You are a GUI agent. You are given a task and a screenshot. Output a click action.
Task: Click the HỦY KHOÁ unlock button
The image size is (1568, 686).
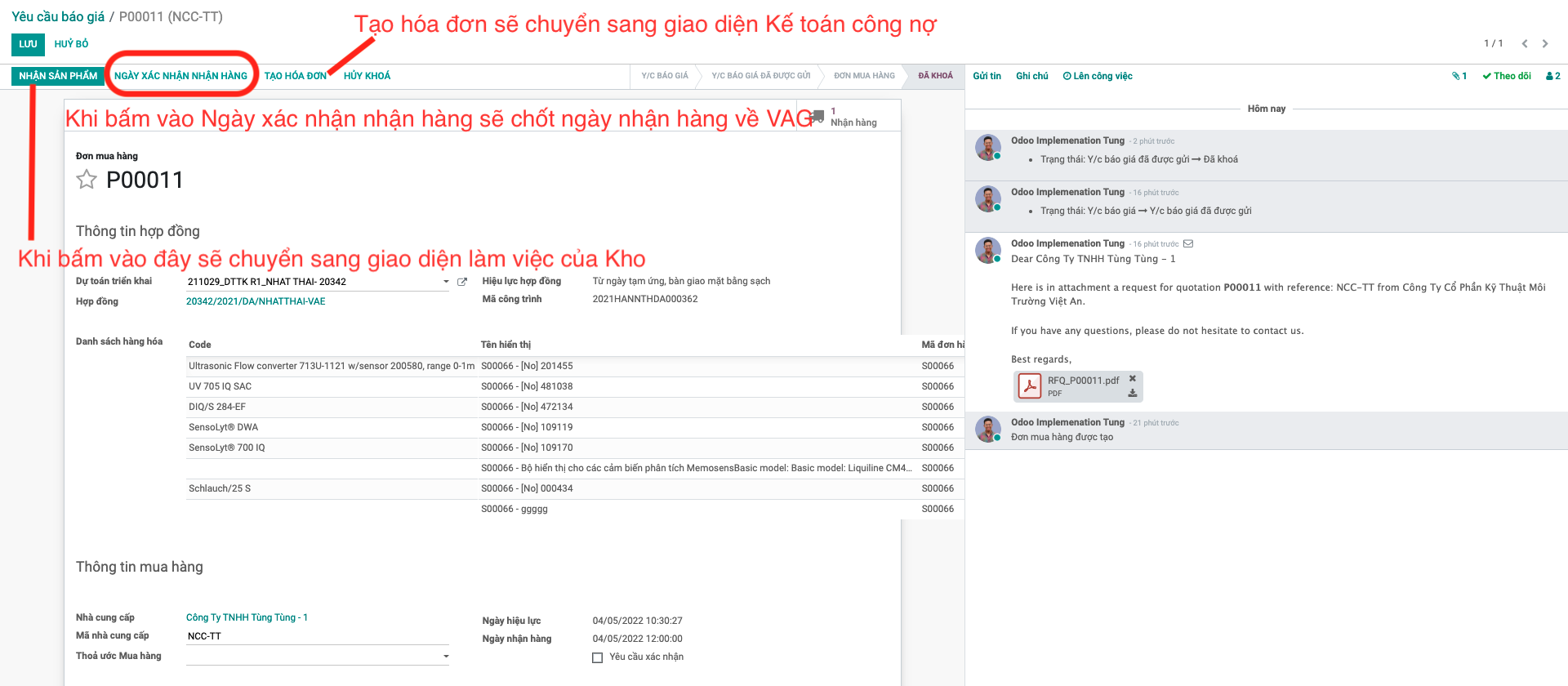click(x=367, y=76)
